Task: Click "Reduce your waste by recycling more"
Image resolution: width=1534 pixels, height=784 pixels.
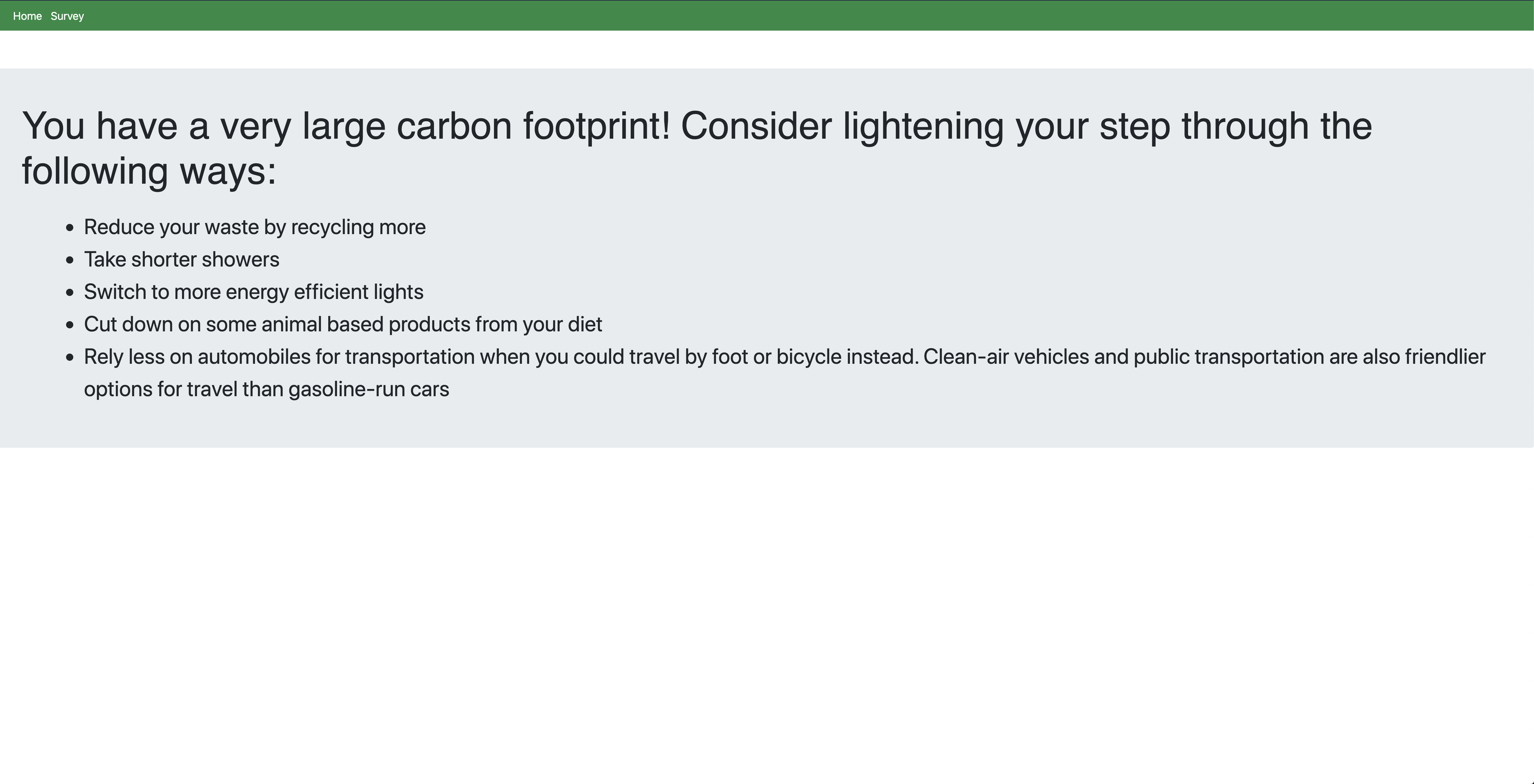Action: tap(255, 228)
